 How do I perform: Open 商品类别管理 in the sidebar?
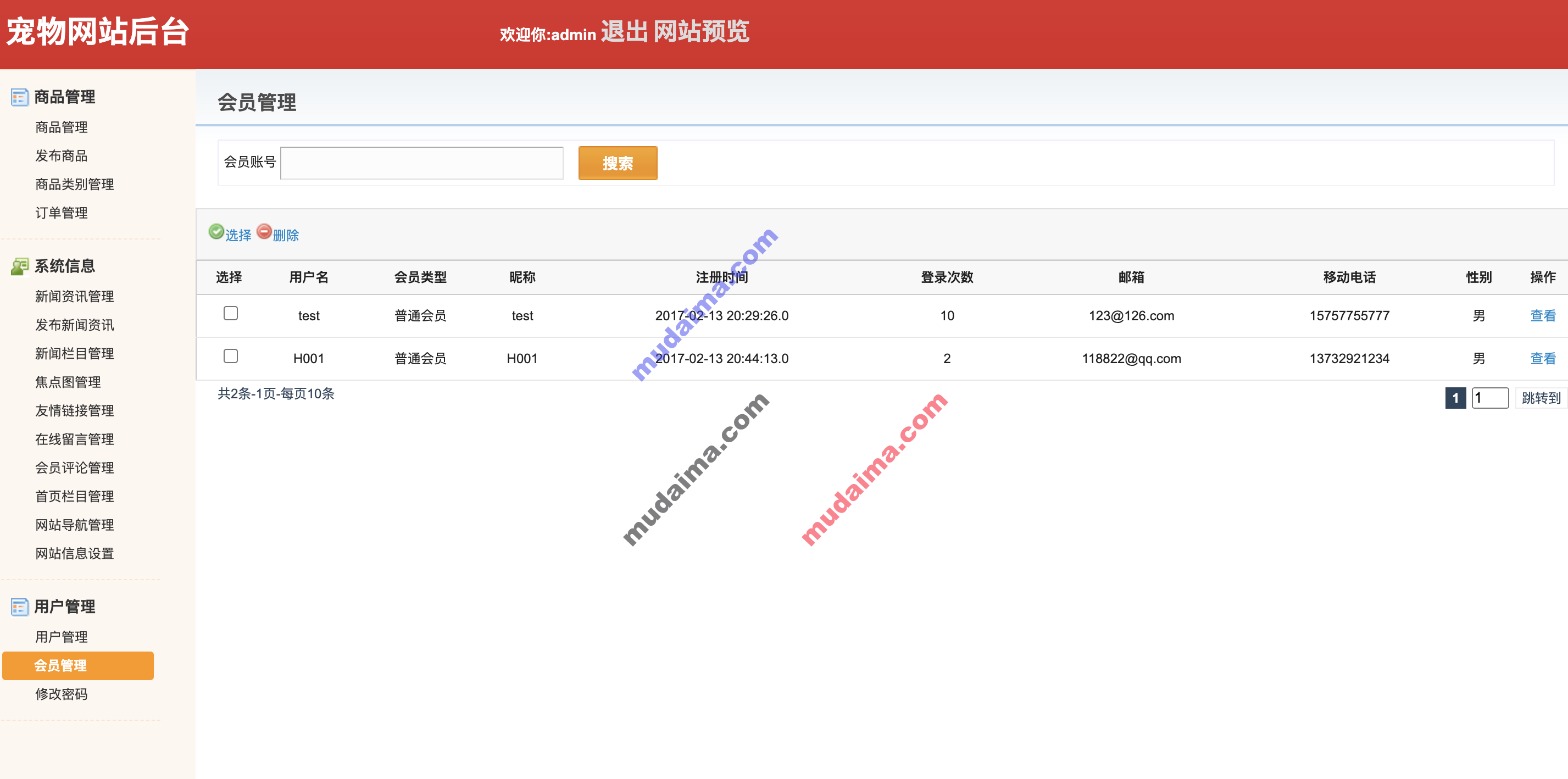point(74,185)
